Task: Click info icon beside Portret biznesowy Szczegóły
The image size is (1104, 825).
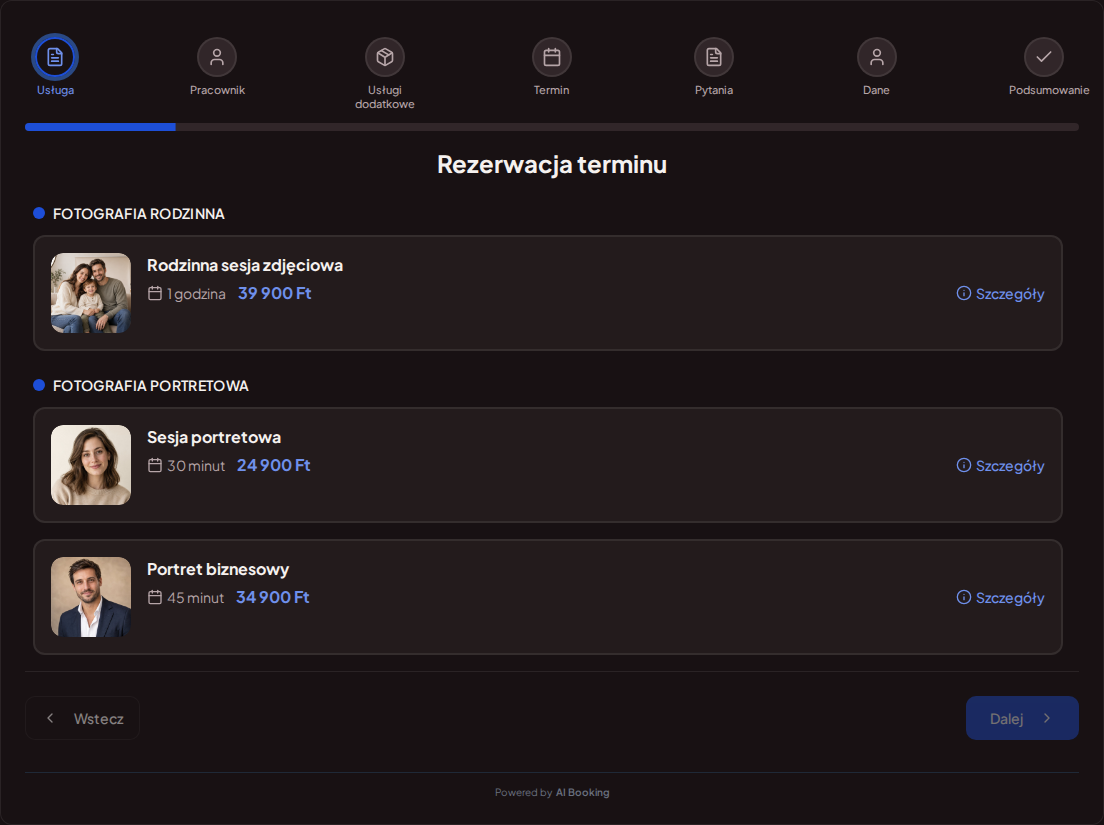Action: tap(963, 597)
